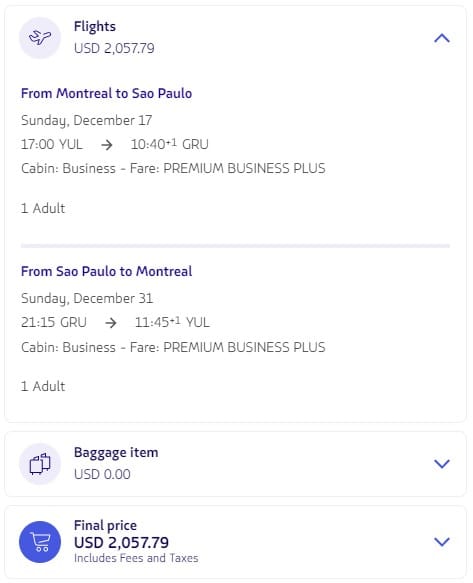The width and height of the screenshot is (473, 583).
Task: Click the Sunday, December 31 return date
Action: (x=87, y=299)
